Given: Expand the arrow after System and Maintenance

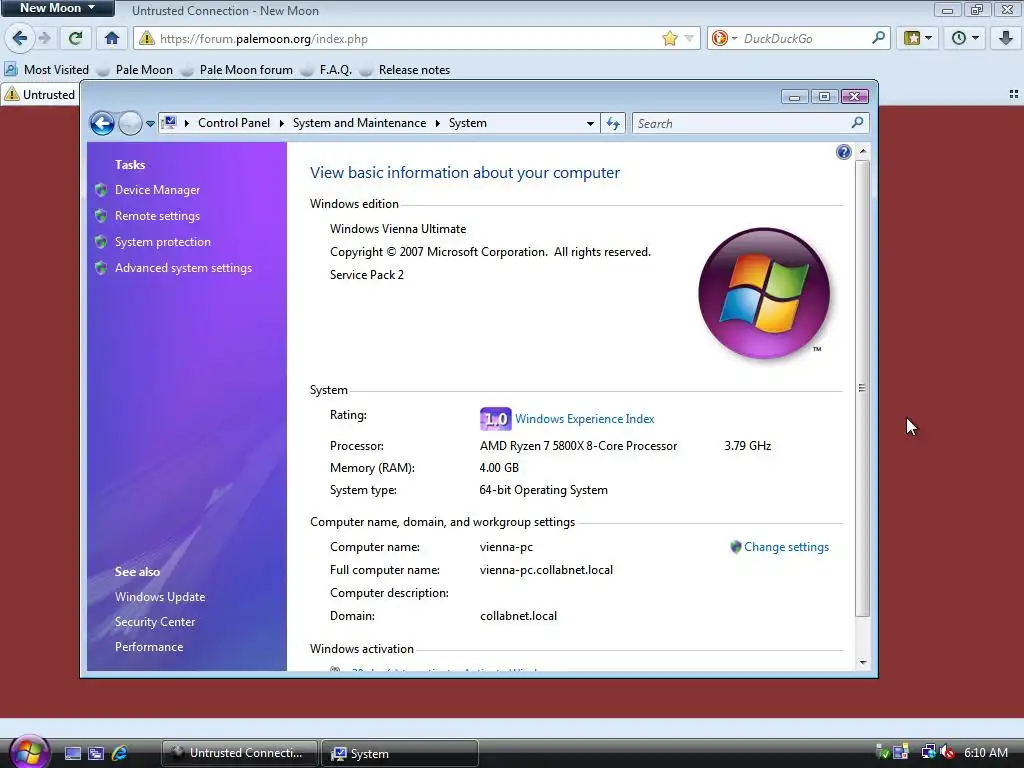Looking at the screenshot, I should point(438,123).
